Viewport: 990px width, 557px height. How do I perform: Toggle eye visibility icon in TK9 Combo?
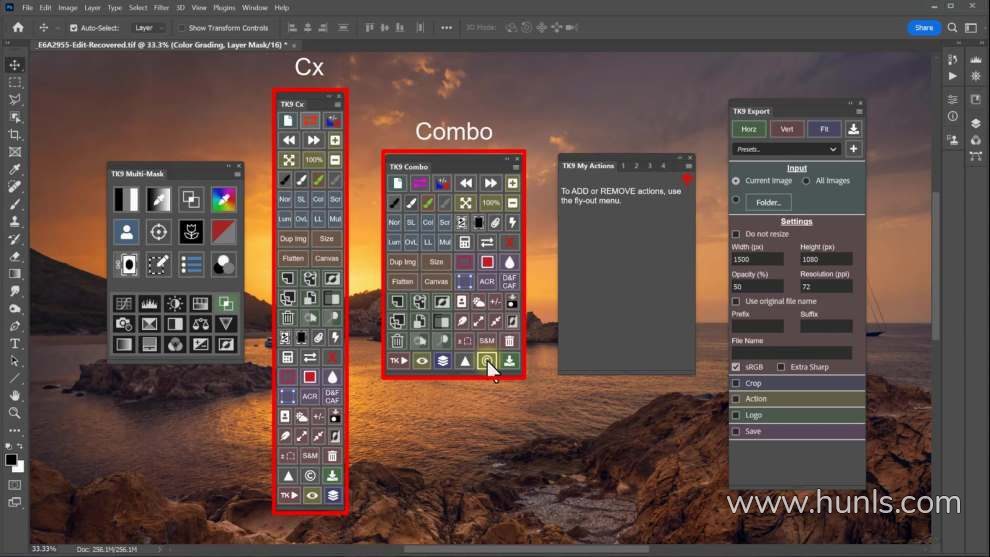click(422, 361)
